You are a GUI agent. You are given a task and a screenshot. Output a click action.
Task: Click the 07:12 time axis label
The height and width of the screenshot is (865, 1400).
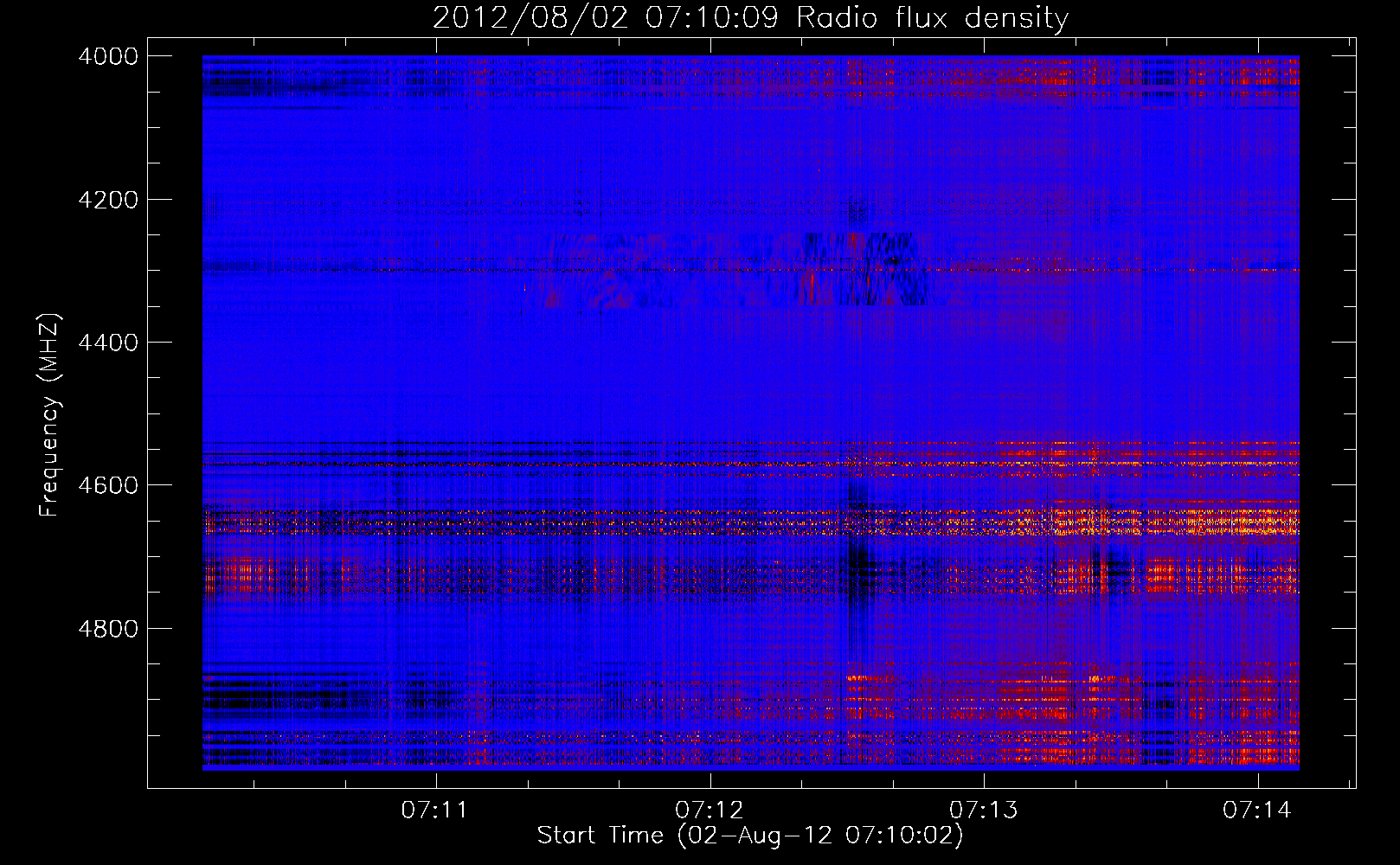tap(710, 810)
